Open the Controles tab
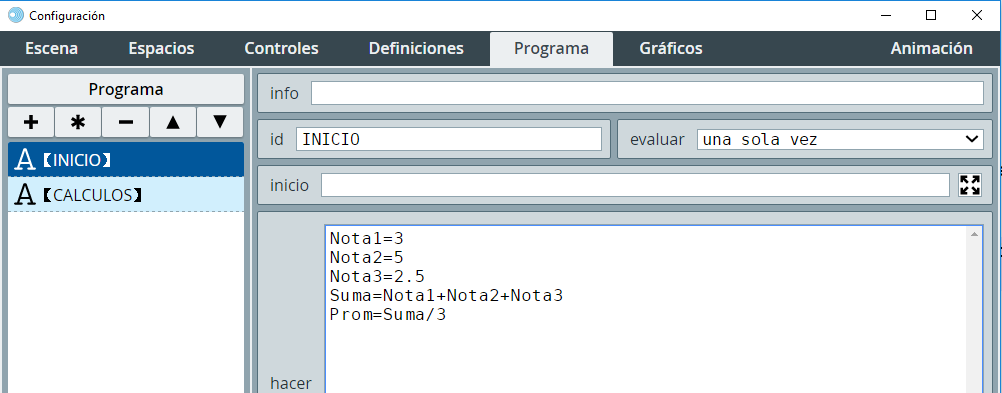The width and height of the screenshot is (1002, 393). pyautogui.click(x=281, y=49)
